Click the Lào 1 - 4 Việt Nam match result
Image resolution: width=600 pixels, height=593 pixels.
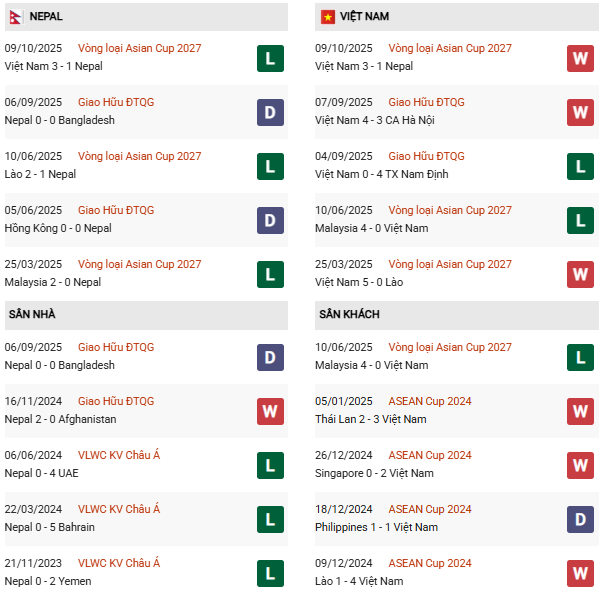click(360, 581)
